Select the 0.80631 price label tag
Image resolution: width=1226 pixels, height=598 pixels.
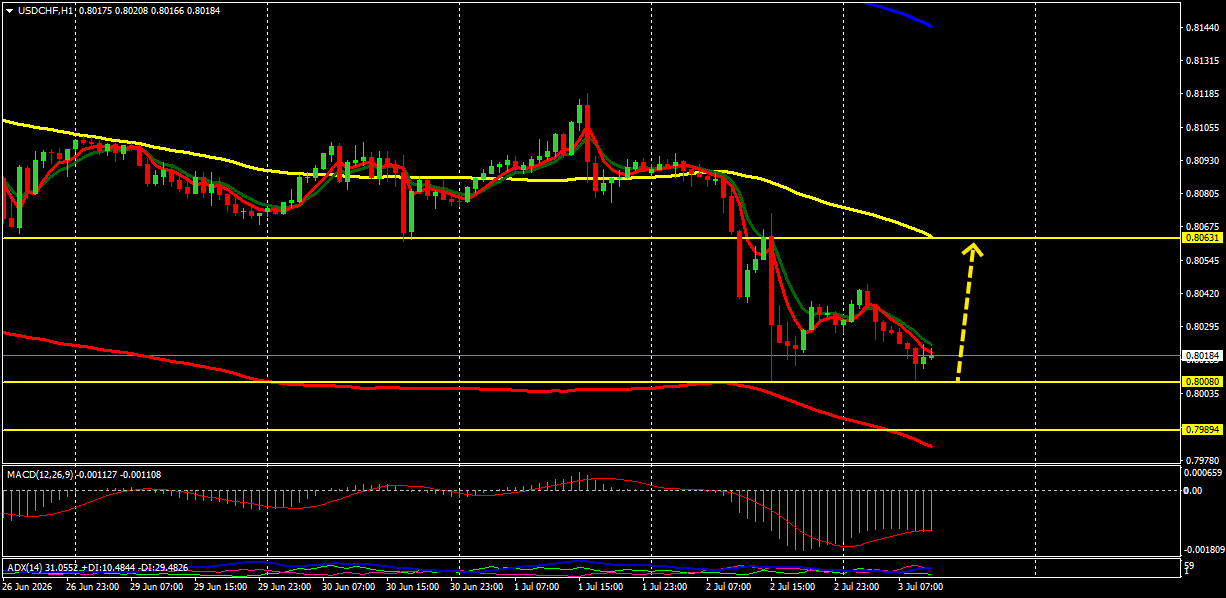[x=1200, y=238]
